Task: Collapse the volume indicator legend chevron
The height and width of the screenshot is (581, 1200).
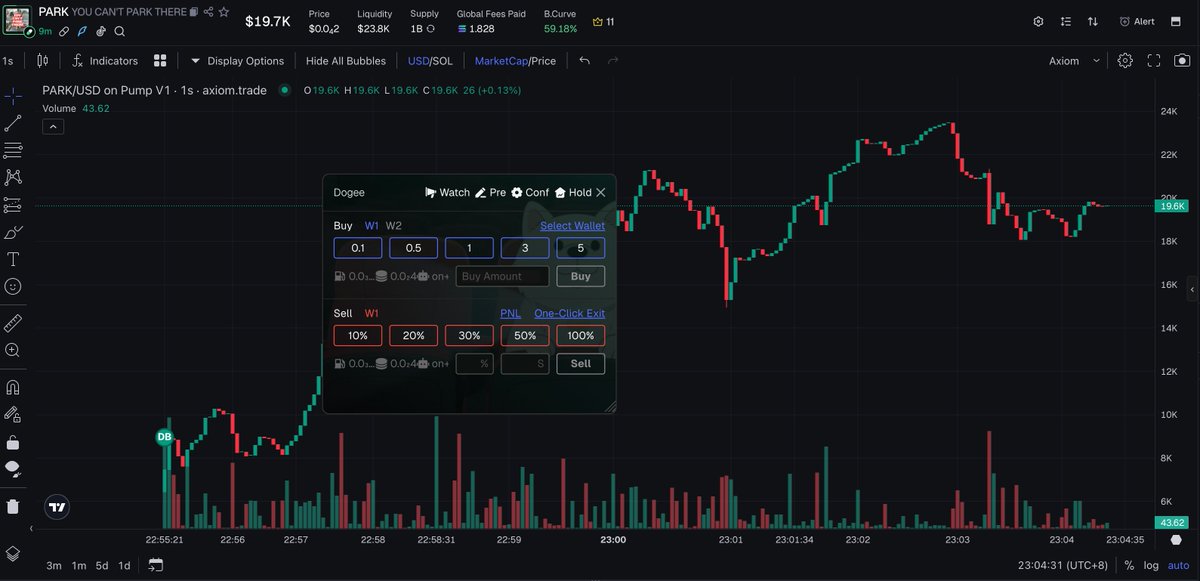Action: tap(53, 126)
